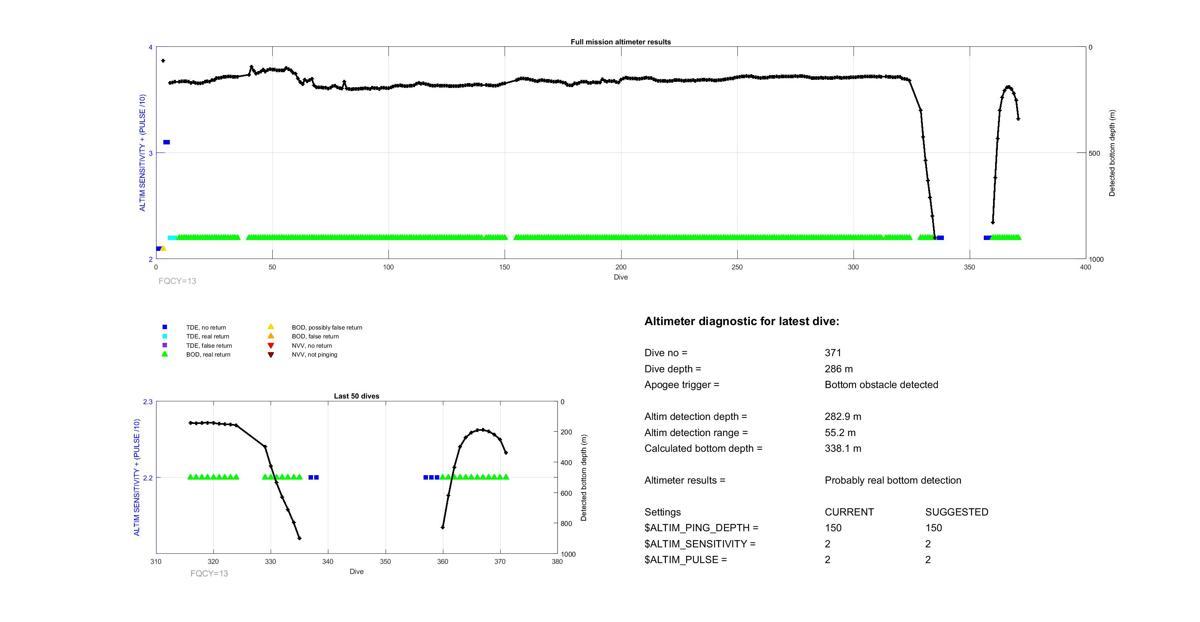Click the dive number value 371
1200x622 pixels.
pos(833,353)
